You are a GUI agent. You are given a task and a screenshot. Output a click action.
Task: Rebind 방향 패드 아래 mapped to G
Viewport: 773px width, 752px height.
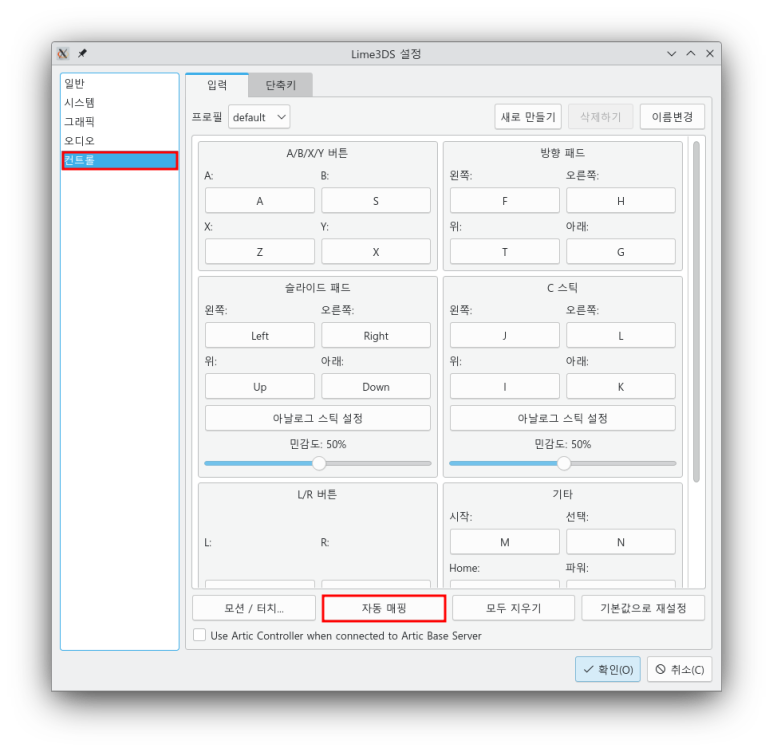621,251
